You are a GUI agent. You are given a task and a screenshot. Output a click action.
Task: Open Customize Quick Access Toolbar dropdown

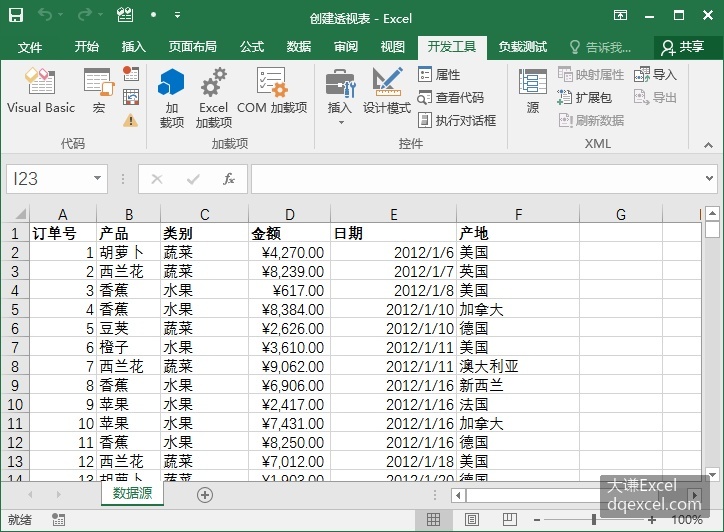(177, 15)
